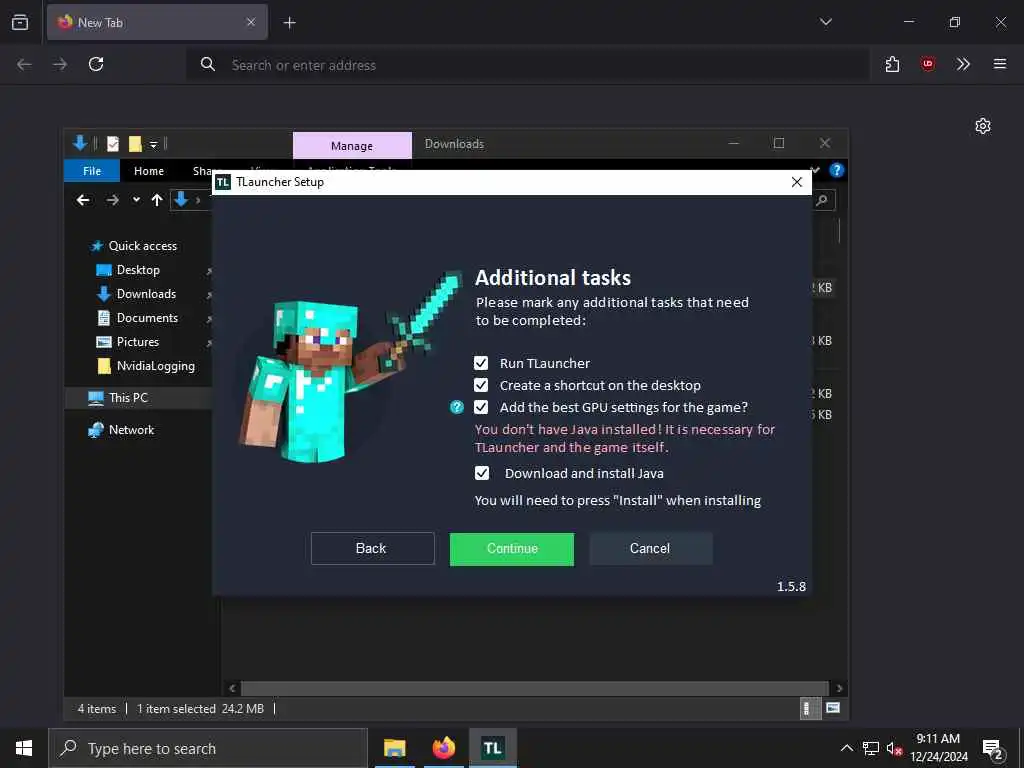Click the taskbar search box
The image size is (1024, 768).
208,748
